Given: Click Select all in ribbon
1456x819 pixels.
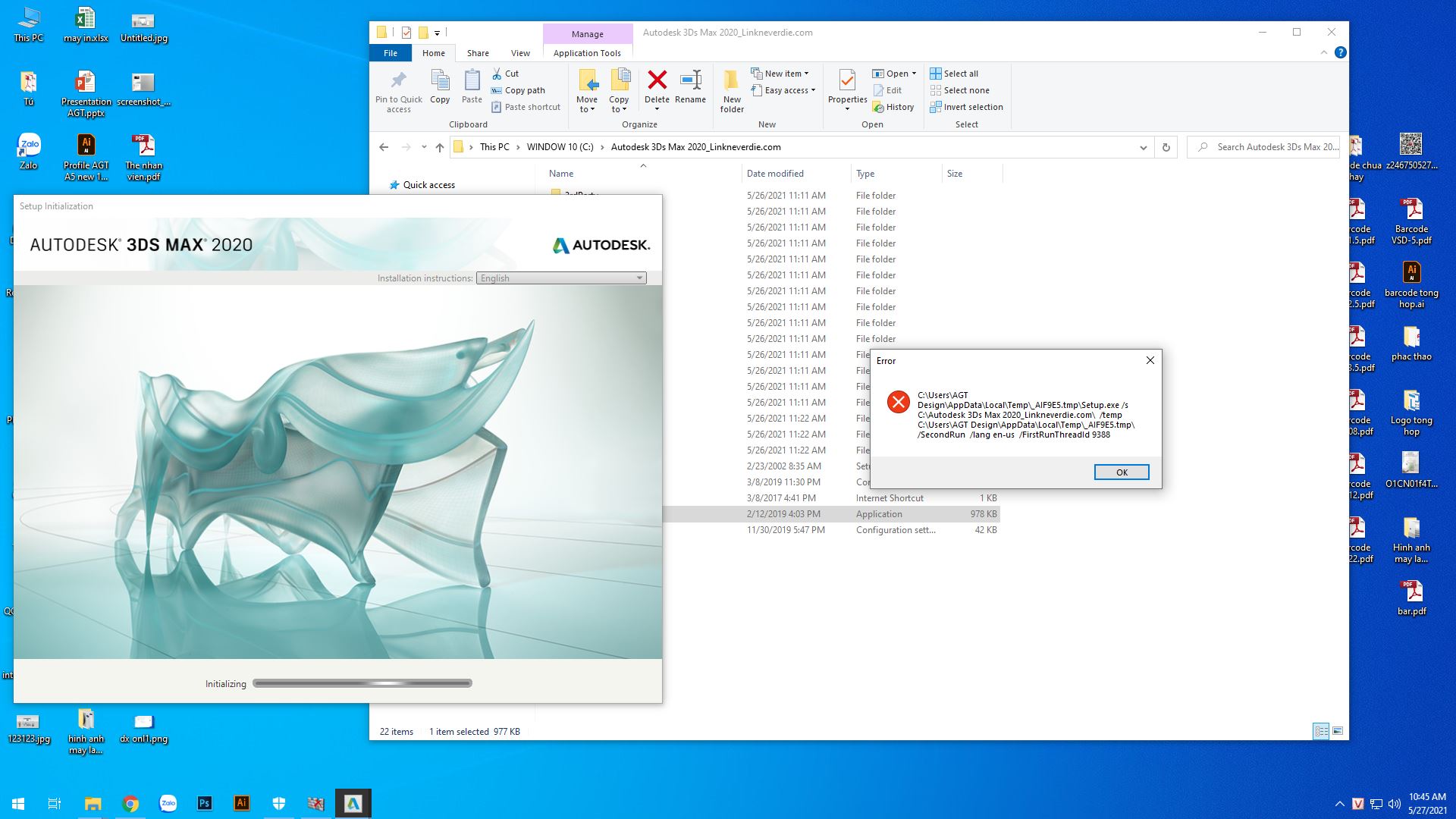Looking at the screenshot, I should (954, 74).
